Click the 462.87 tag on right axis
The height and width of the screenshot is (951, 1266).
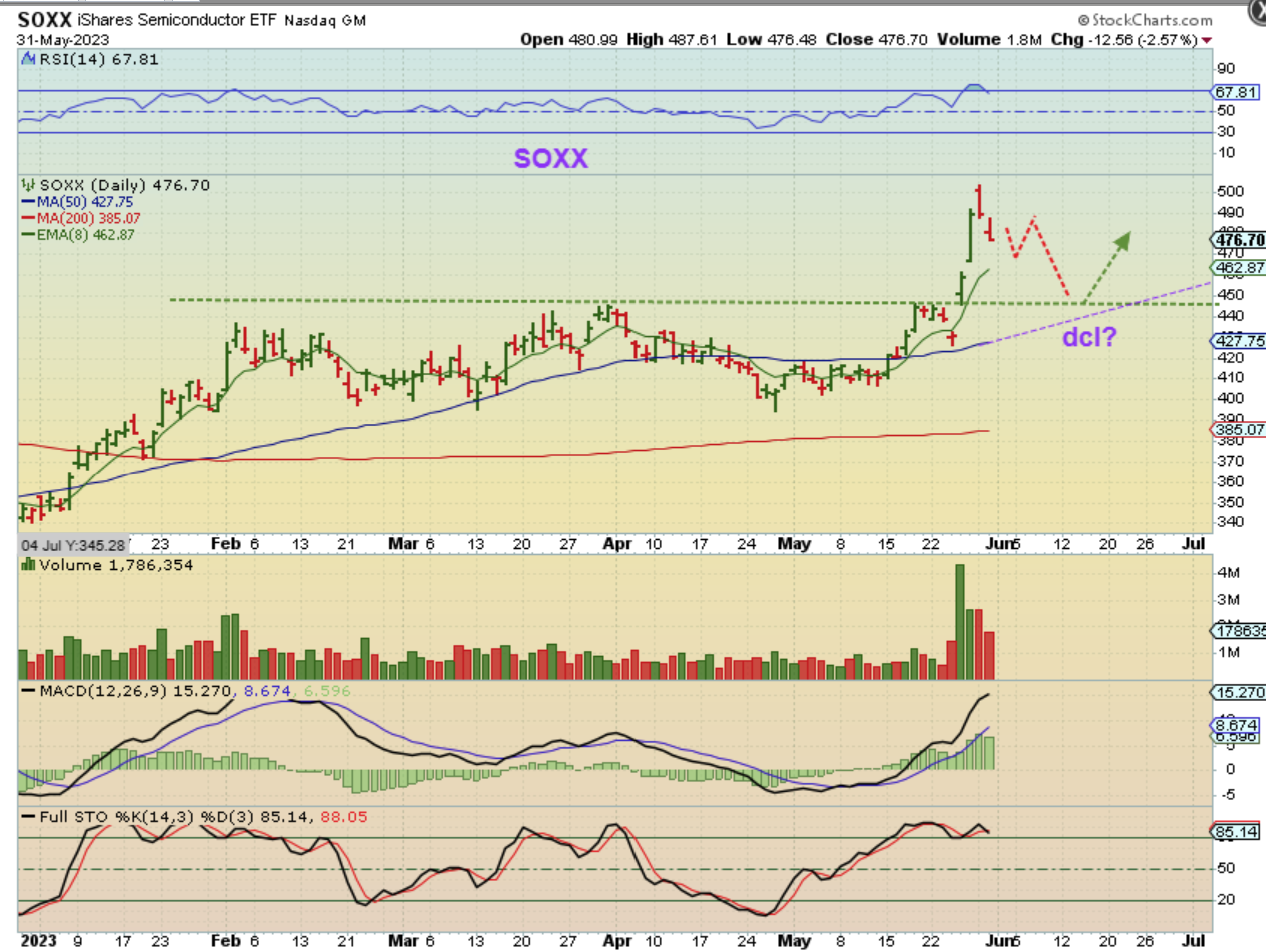tap(1237, 268)
